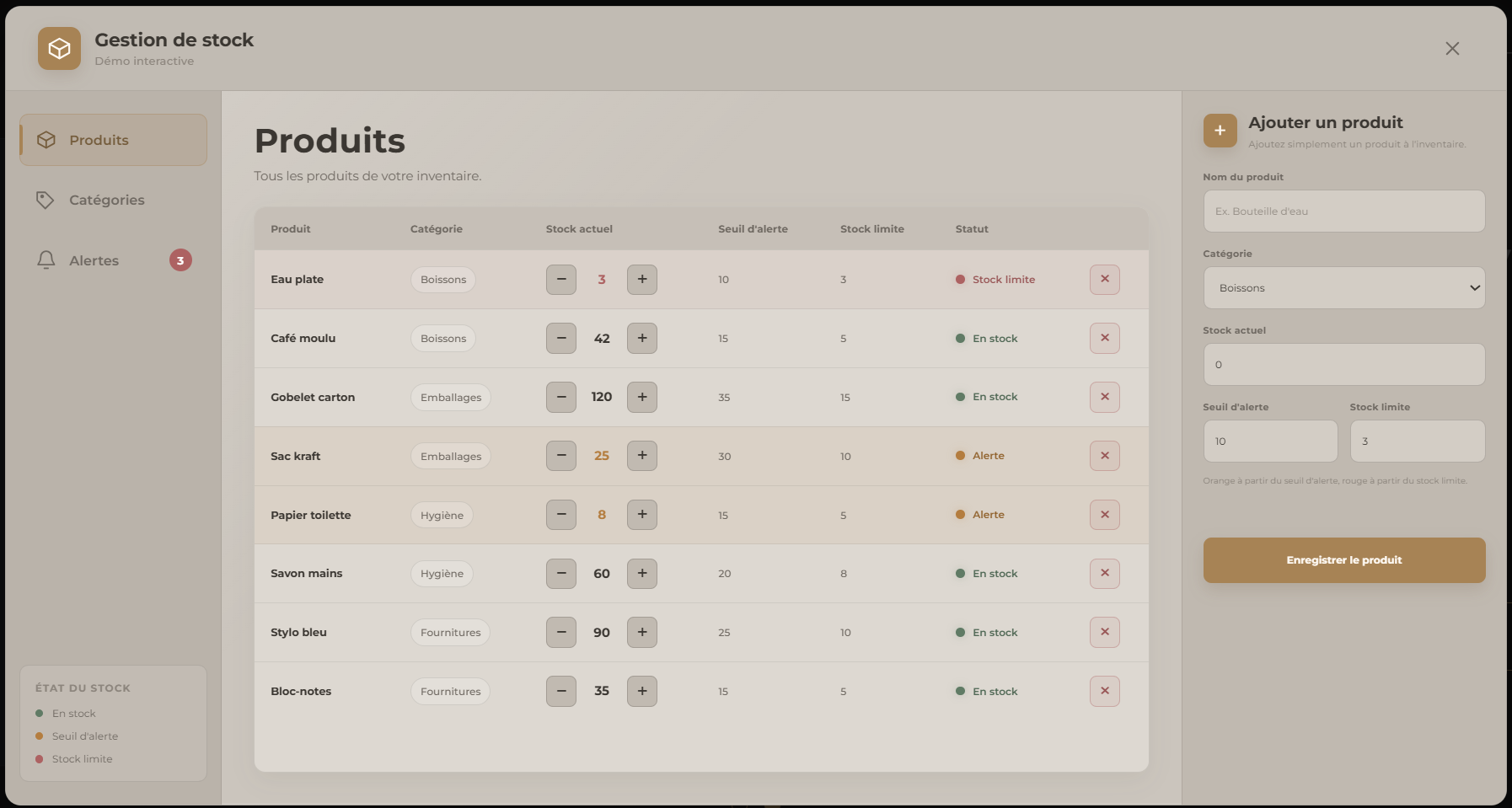Click the plus icon beside Ajouter un produit
1512x808 pixels.
[1220, 131]
